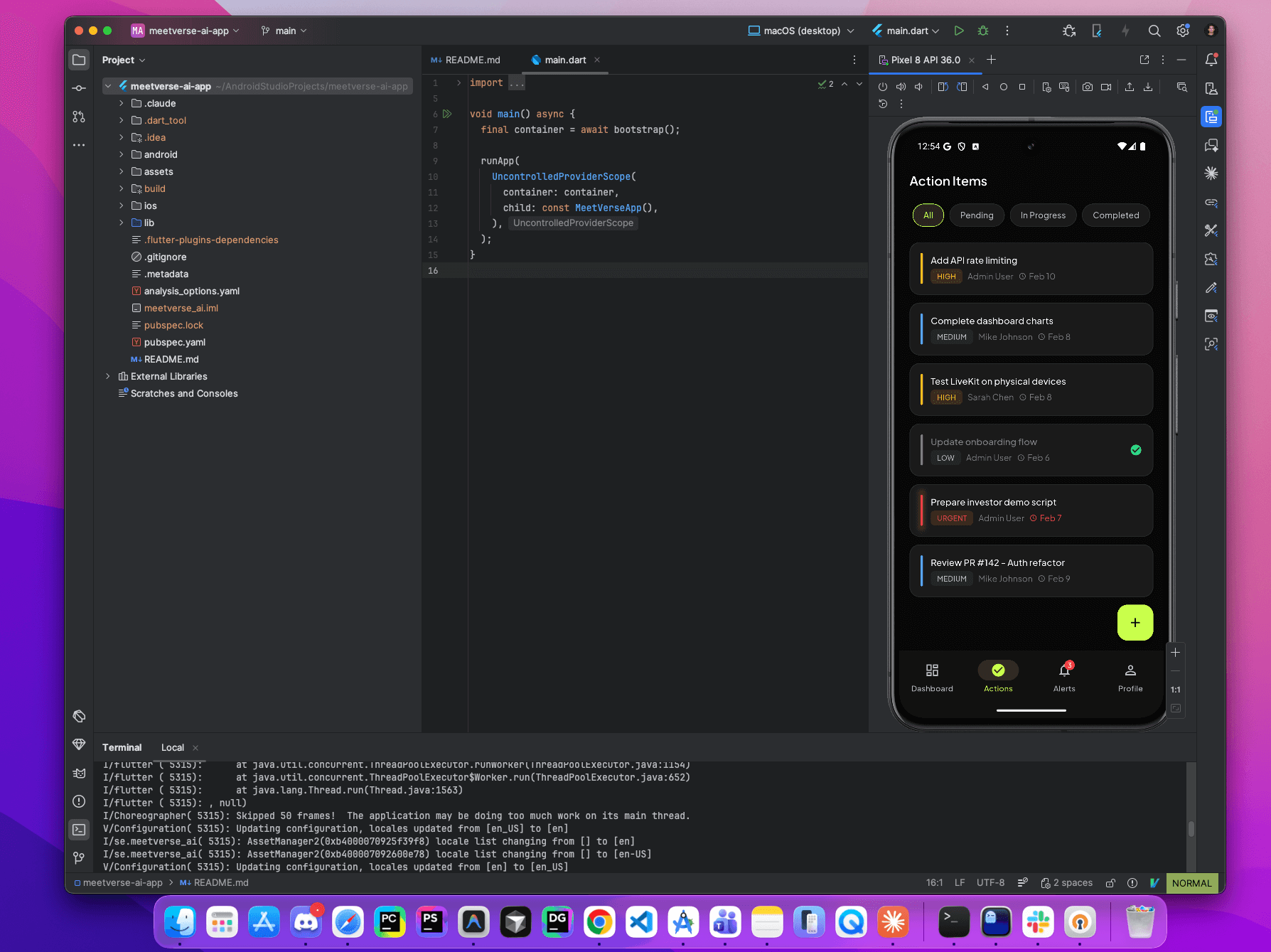Expand the android folder in Project tree

coord(122,154)
